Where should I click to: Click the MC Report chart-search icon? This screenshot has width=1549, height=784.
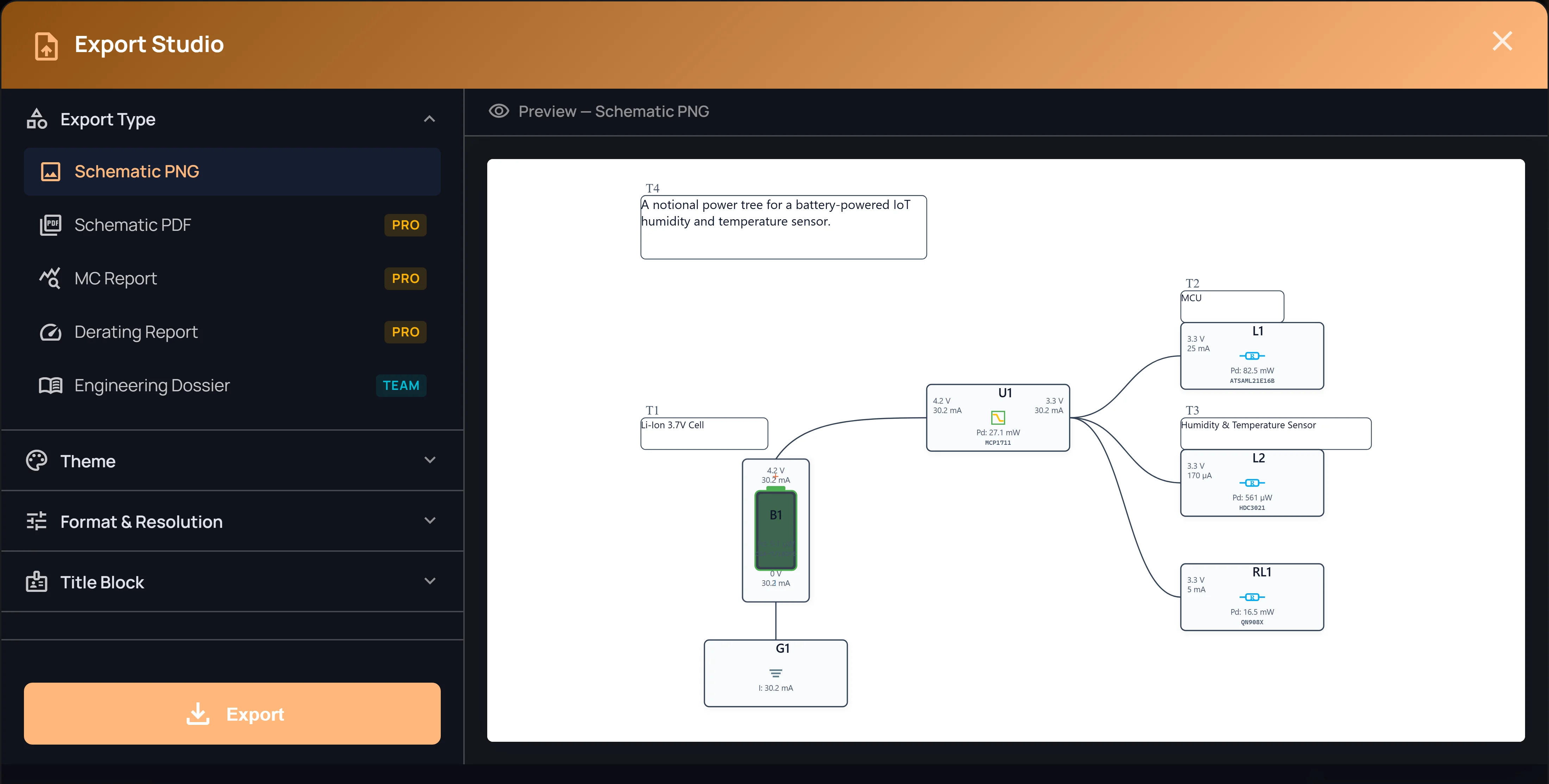click(50, 278)
